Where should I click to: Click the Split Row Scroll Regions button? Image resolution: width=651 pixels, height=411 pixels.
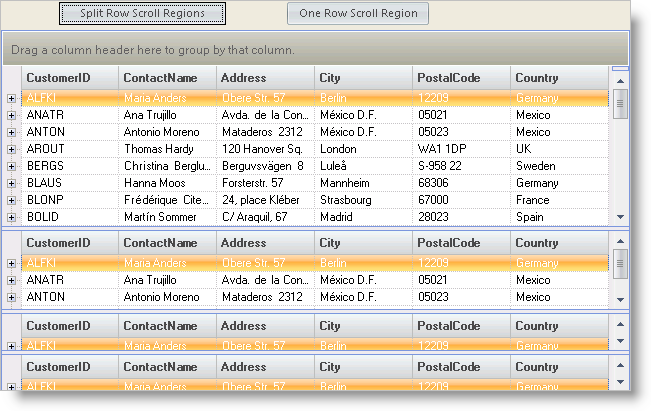142,13
